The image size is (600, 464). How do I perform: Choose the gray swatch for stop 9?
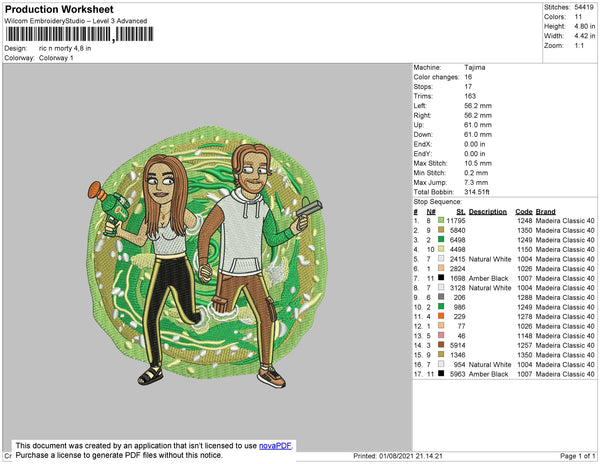pyautogui.click(x=441, y=297)
